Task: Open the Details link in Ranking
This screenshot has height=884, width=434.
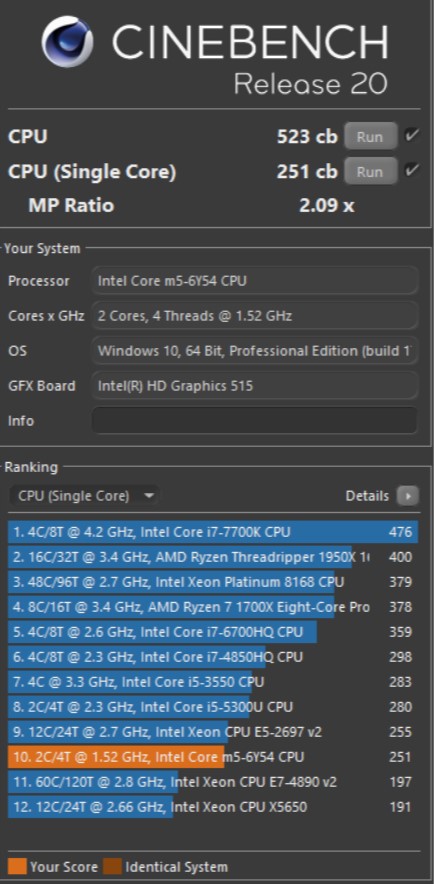Action: 367,496
